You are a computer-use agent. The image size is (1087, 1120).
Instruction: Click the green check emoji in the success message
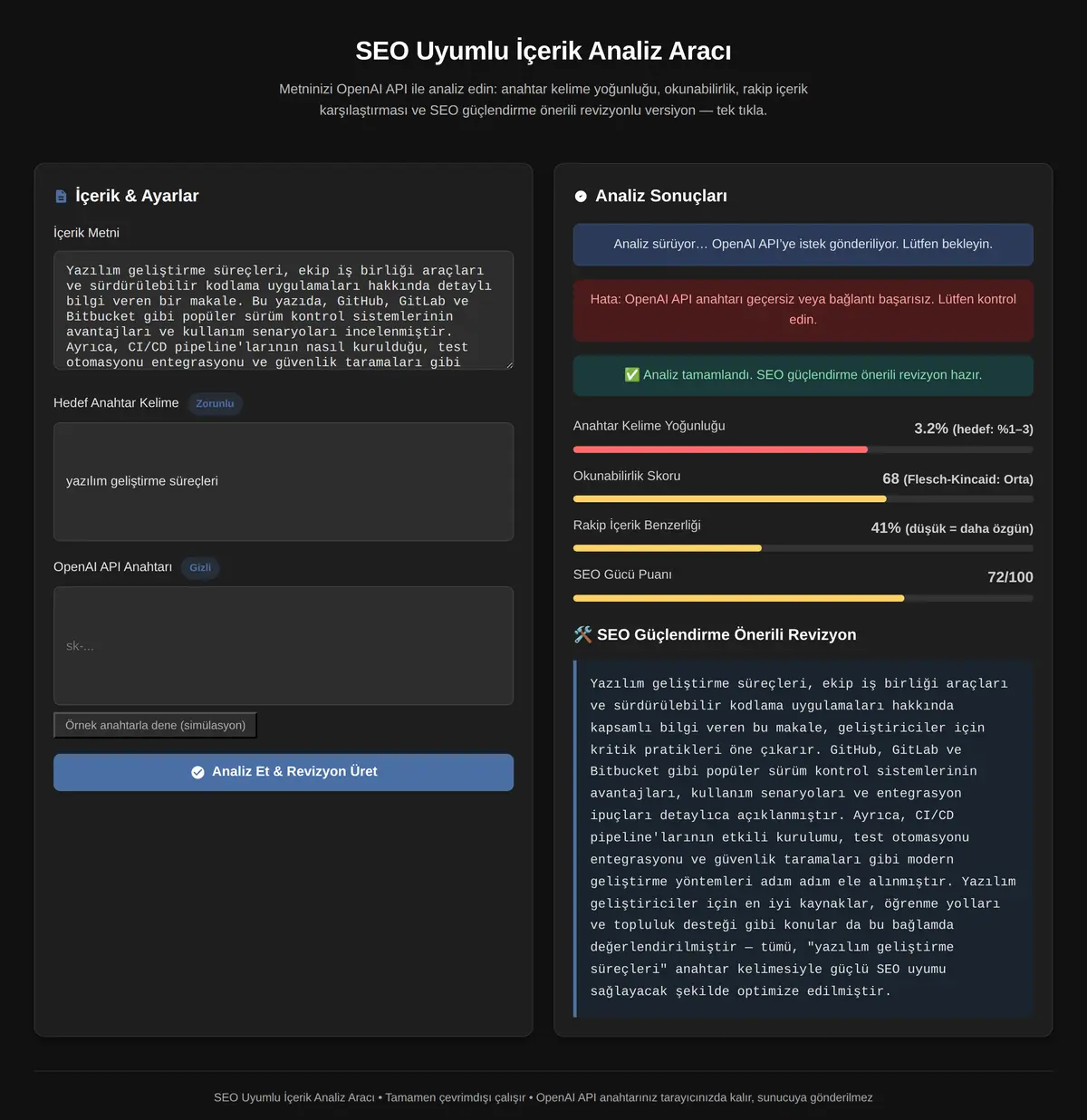click(632, 375)
